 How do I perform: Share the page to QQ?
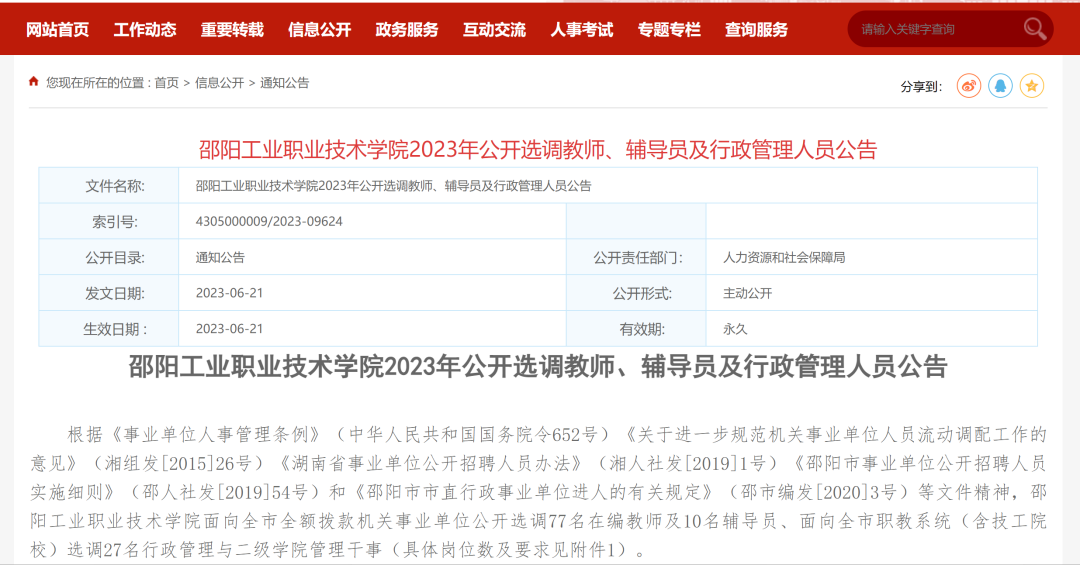(1000, 86)
